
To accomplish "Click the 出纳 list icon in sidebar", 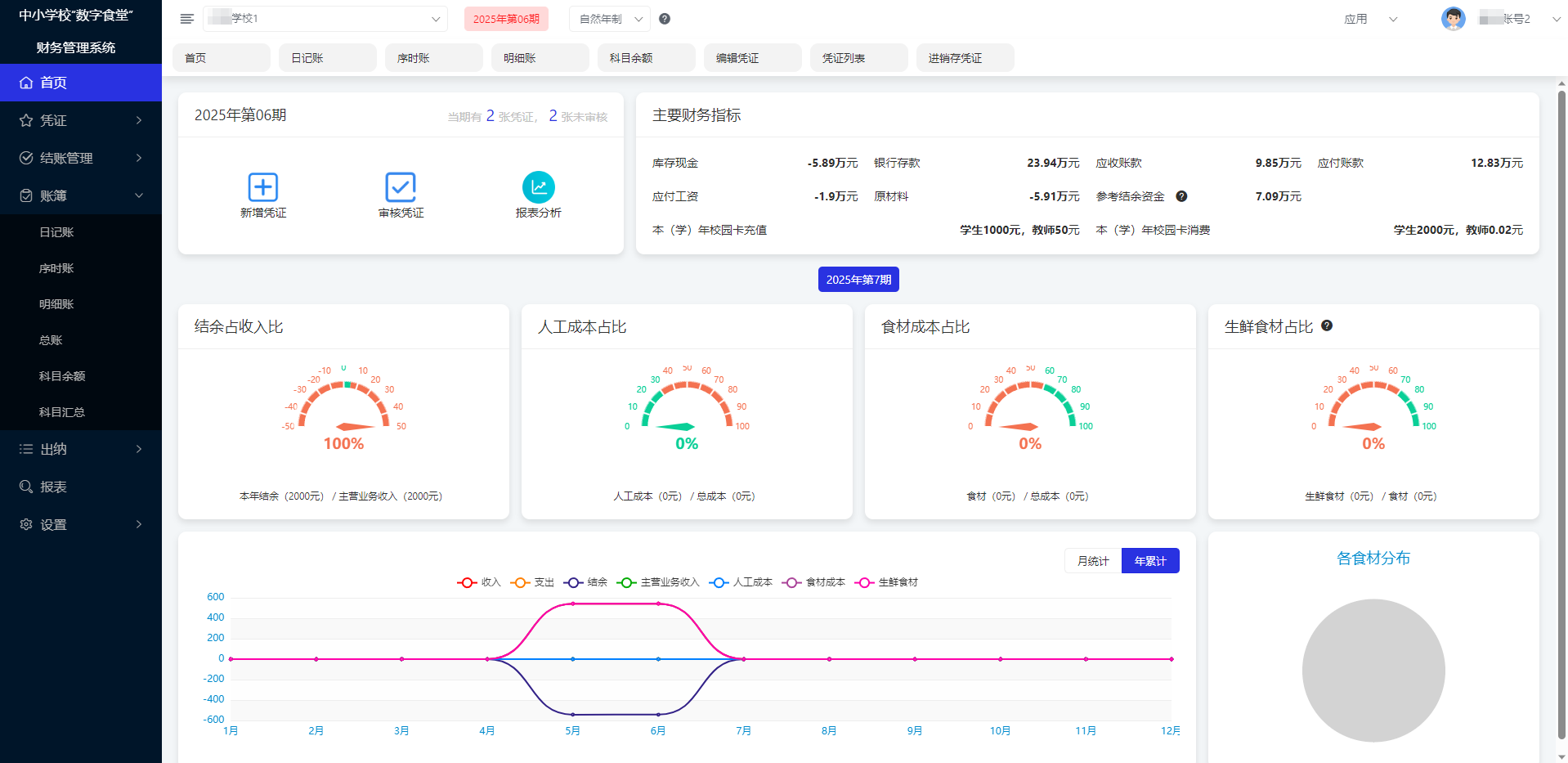I will coord(25,449).
